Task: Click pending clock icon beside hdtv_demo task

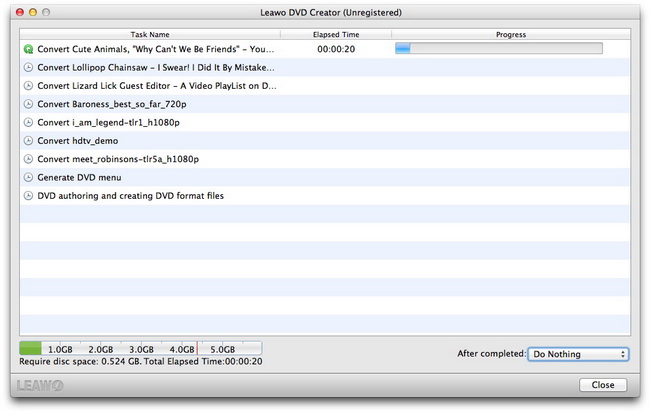Action: coord(28,141)
